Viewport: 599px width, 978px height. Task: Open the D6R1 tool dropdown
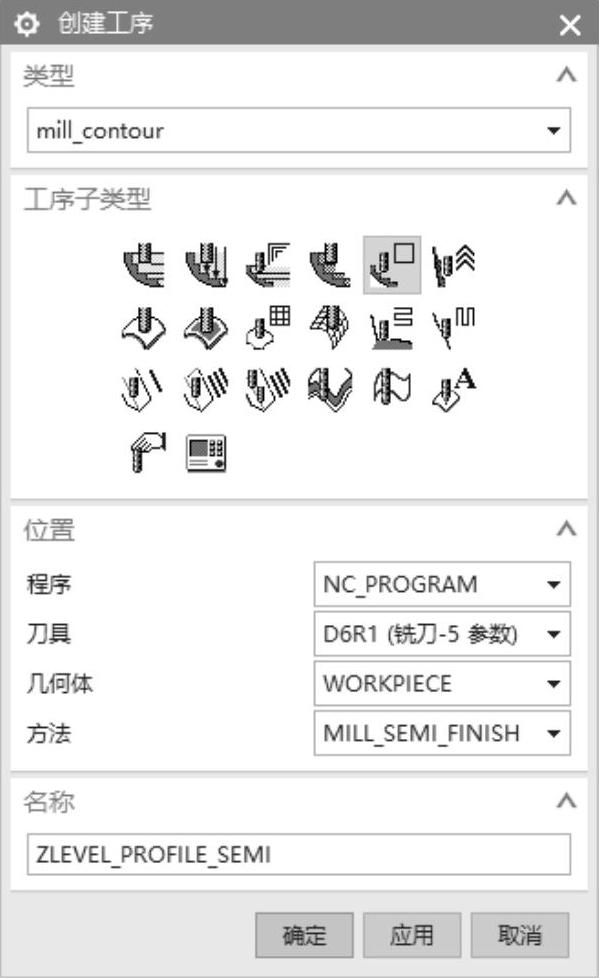click(442, 634)
